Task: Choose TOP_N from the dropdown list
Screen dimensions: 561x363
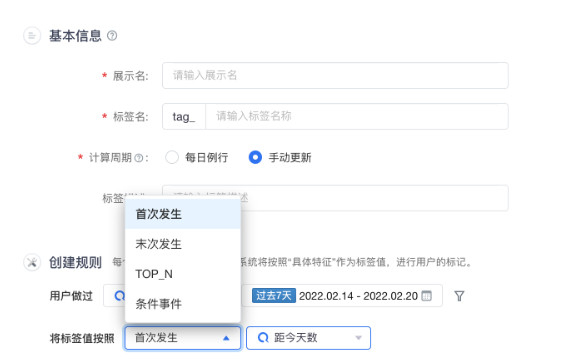Action: pyautogui.click(x=183, y=274)
